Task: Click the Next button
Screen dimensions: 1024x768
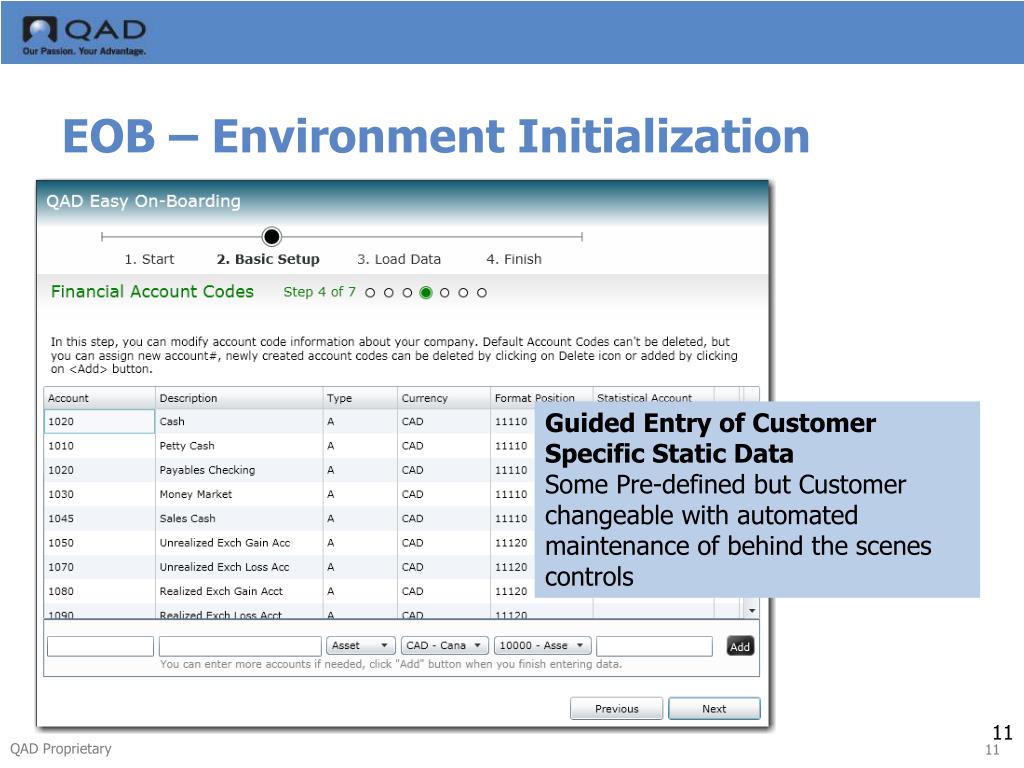Action: (714, 709)
